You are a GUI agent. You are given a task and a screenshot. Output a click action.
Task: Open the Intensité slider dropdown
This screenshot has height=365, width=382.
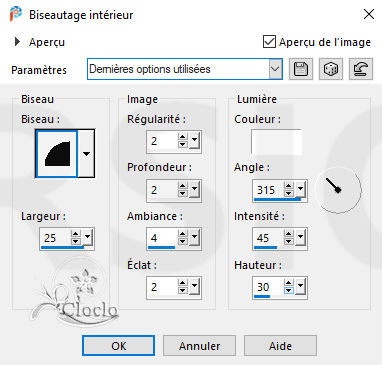click(x=300, y=237)
